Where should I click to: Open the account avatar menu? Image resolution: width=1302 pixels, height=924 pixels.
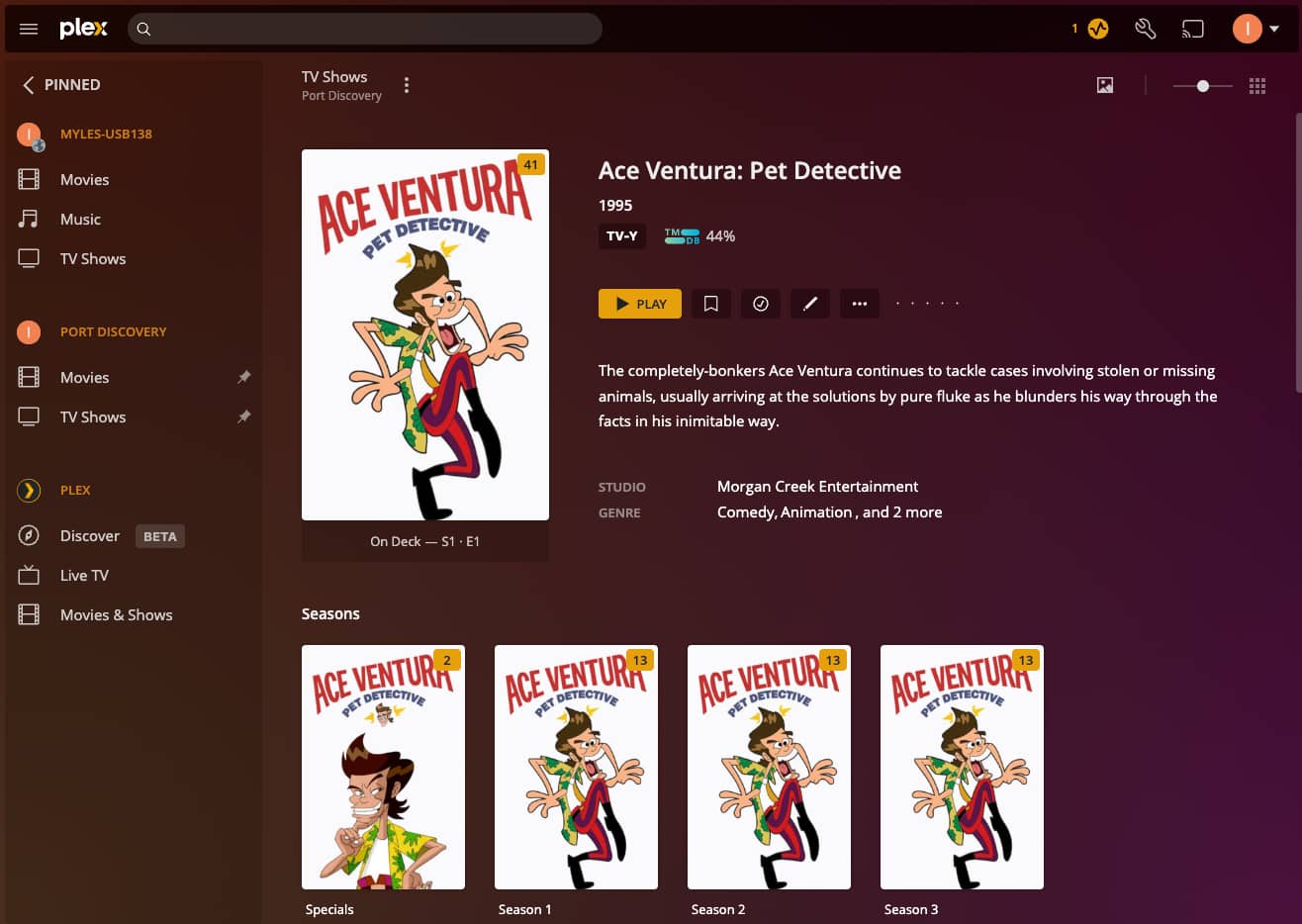[1255, 29]
